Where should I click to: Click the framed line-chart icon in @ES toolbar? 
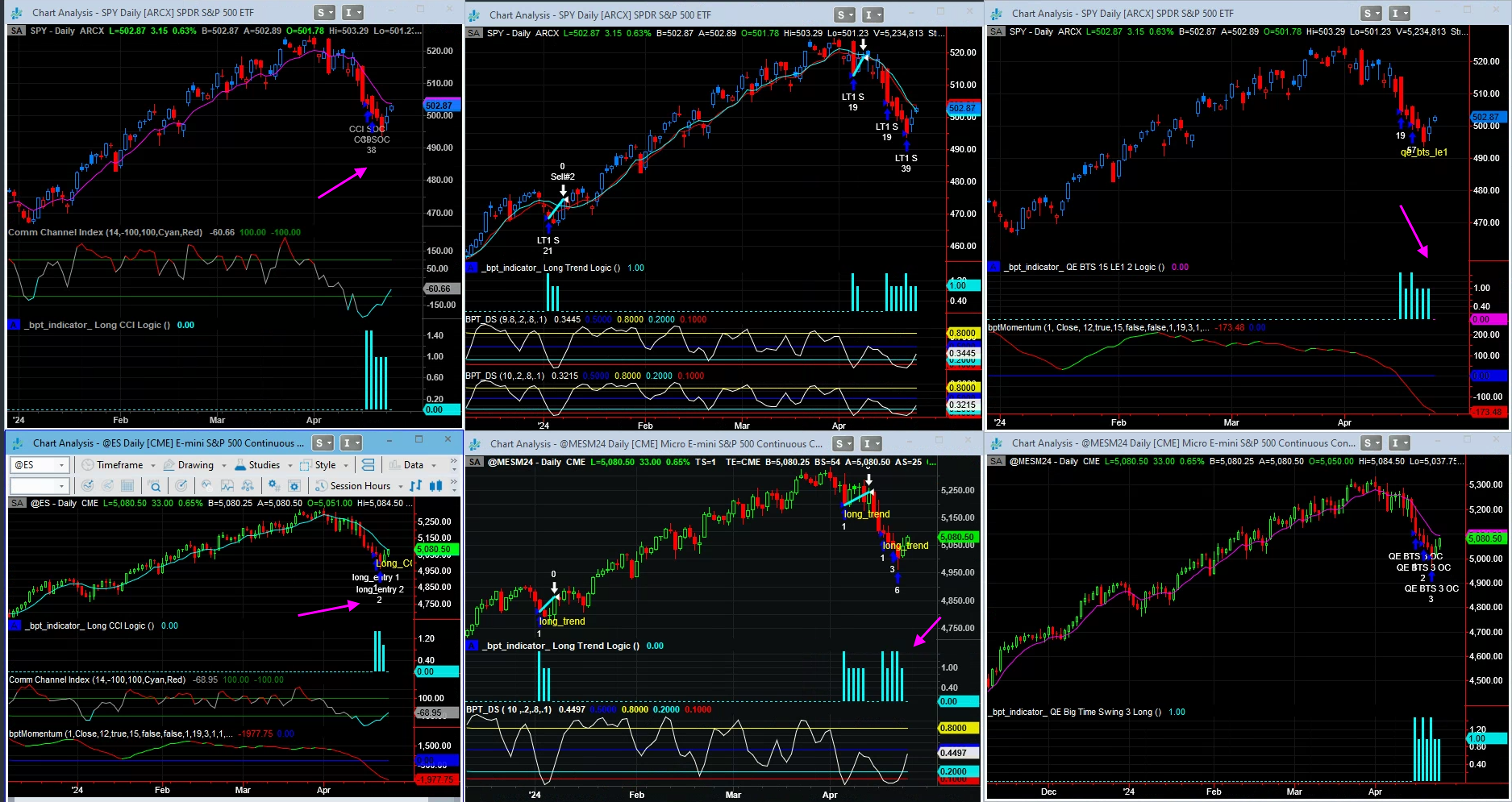[x=227, y=486]
